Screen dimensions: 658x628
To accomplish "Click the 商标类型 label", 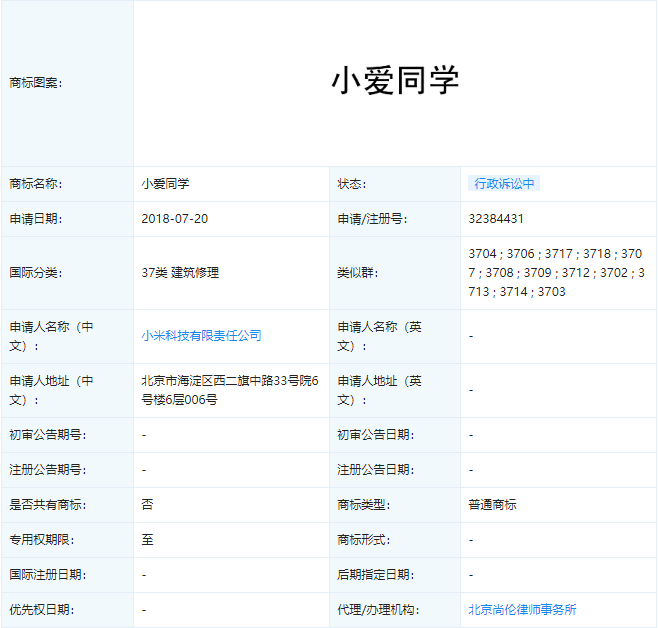I will (363, 505).
